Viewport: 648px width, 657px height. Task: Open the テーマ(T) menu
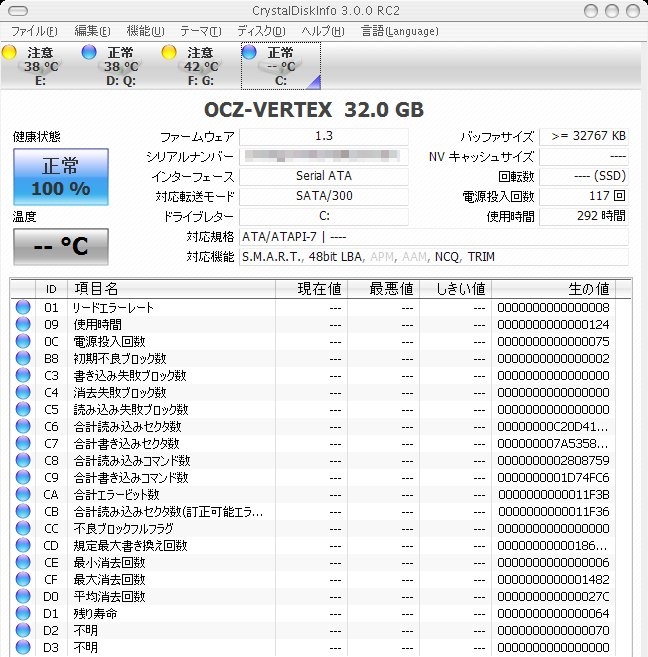click(201, 31)
